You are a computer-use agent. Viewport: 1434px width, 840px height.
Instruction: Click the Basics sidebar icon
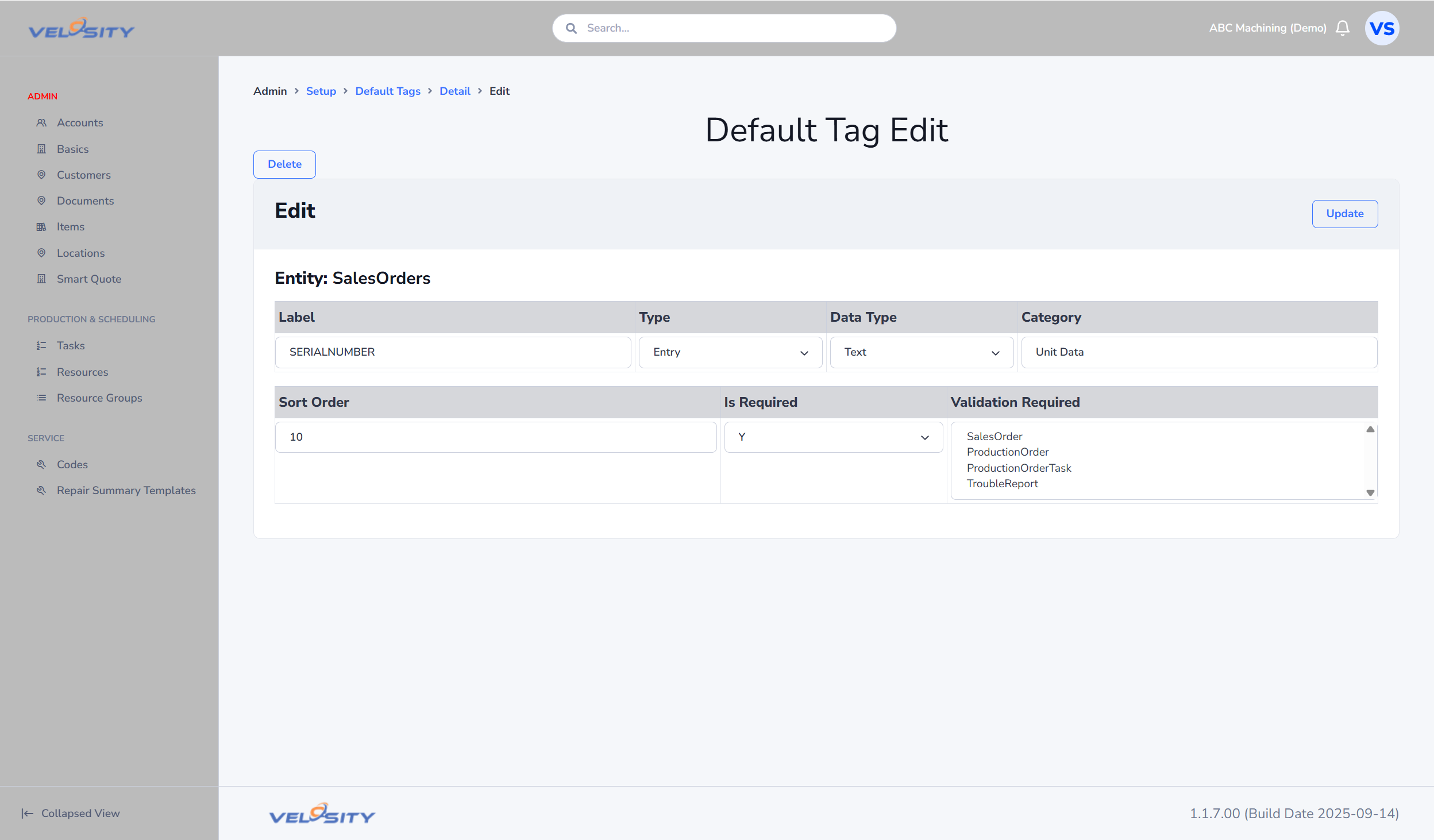click(41, 149)
